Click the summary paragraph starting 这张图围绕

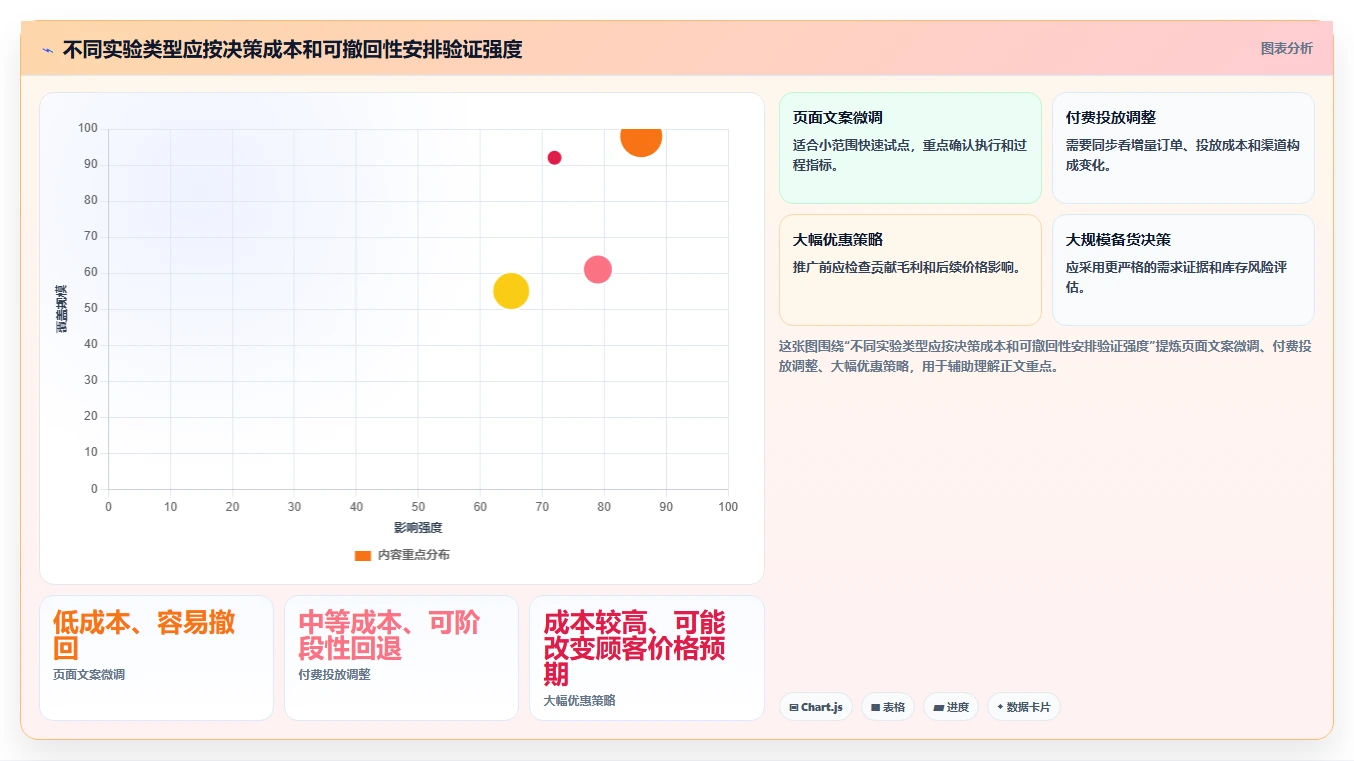pos(1045,356)
